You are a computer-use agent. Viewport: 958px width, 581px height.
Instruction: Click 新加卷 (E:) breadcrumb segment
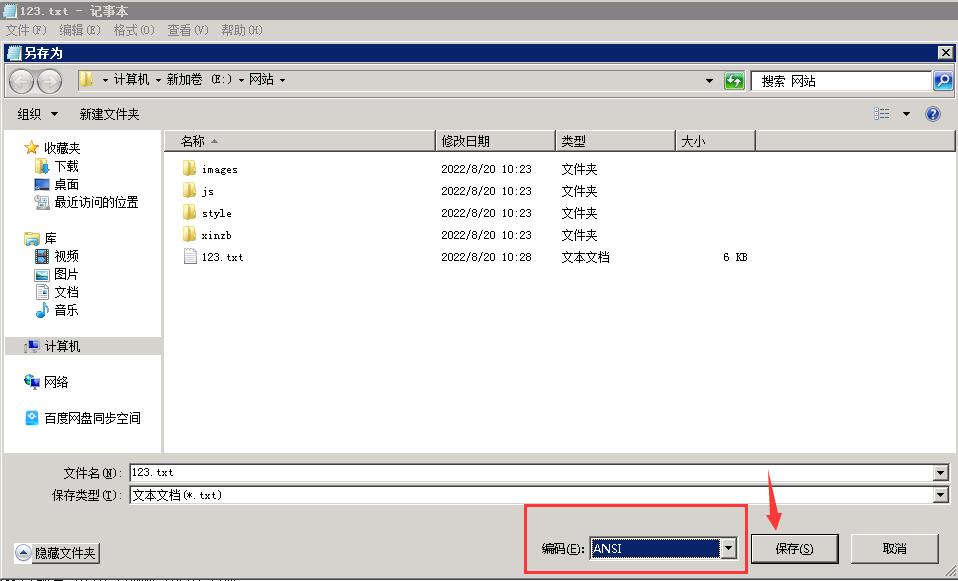[199, 80]
